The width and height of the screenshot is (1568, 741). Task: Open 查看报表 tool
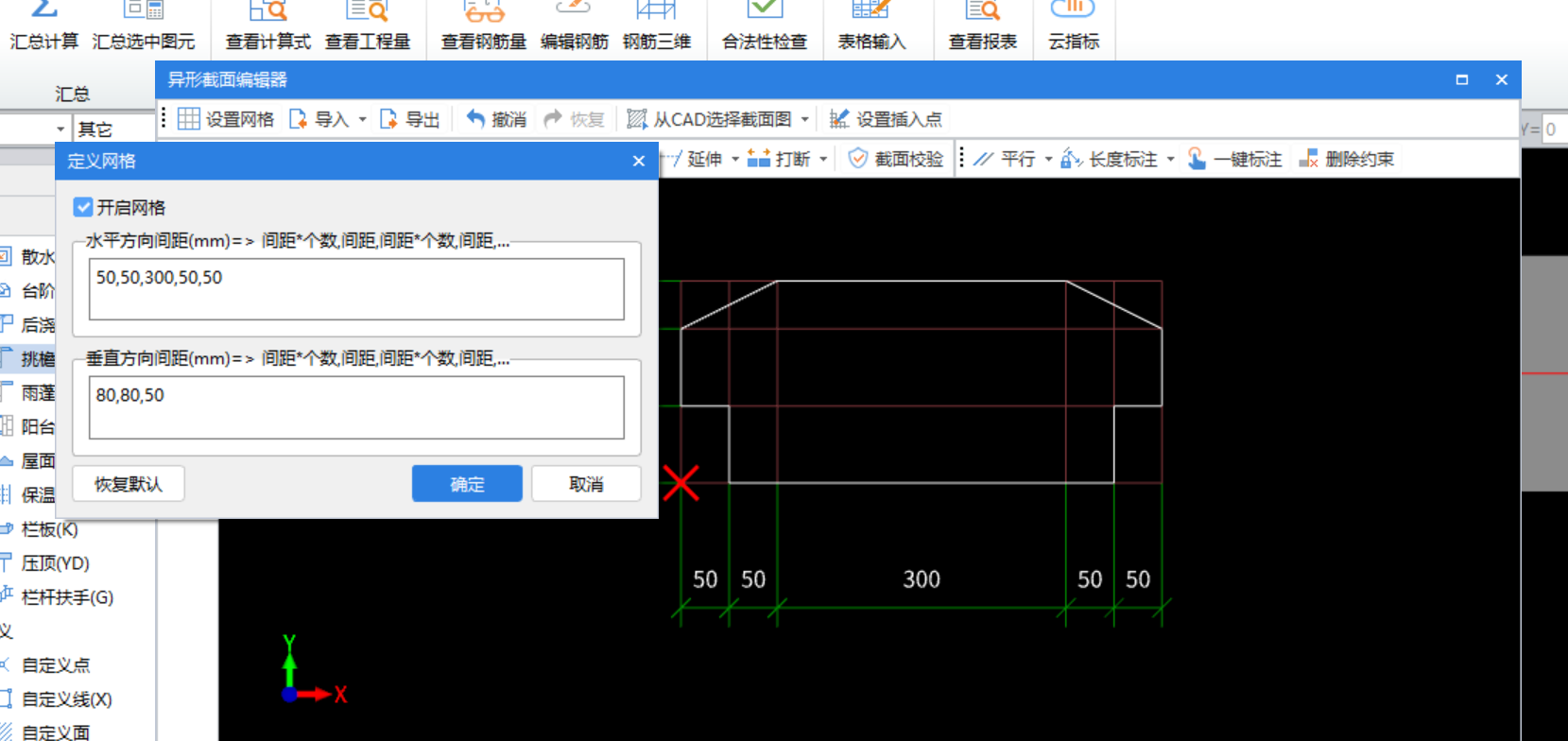click(983, 26)
